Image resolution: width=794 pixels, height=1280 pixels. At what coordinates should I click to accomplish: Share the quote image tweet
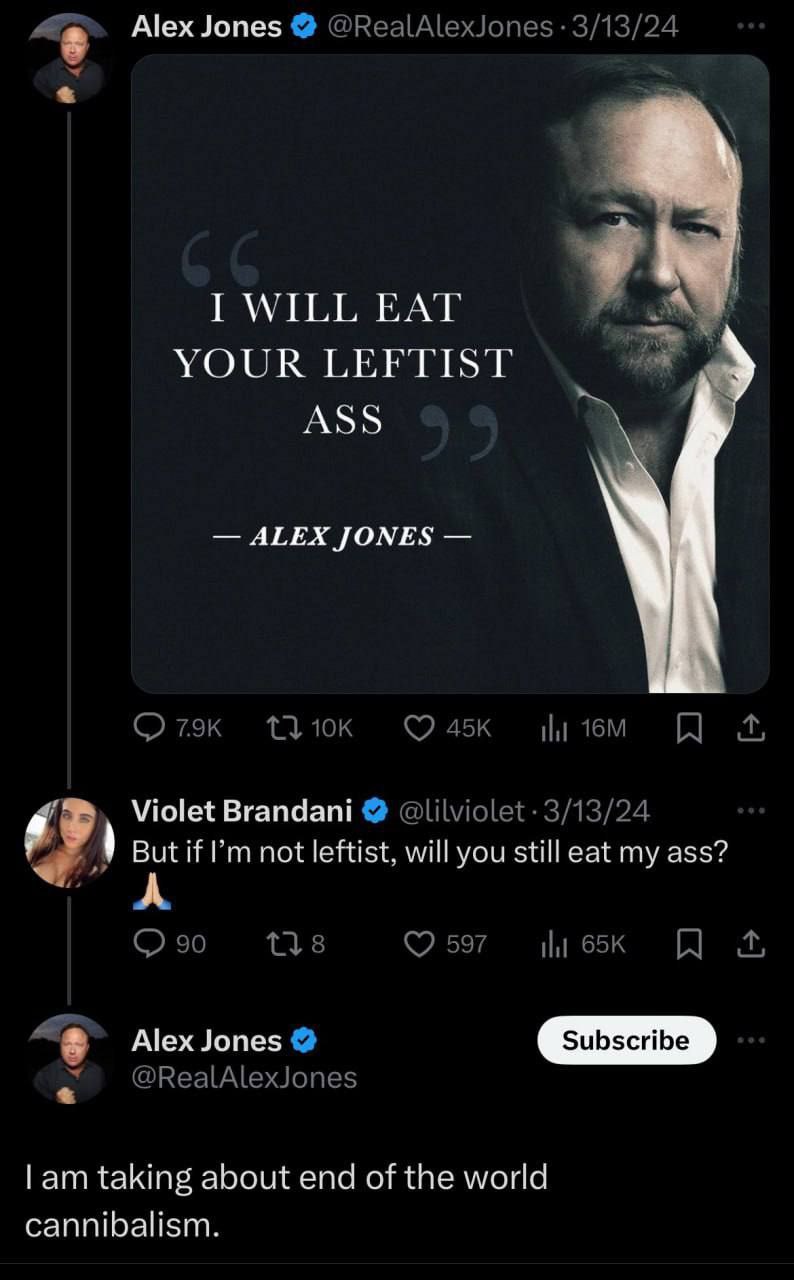pos(751,729)
